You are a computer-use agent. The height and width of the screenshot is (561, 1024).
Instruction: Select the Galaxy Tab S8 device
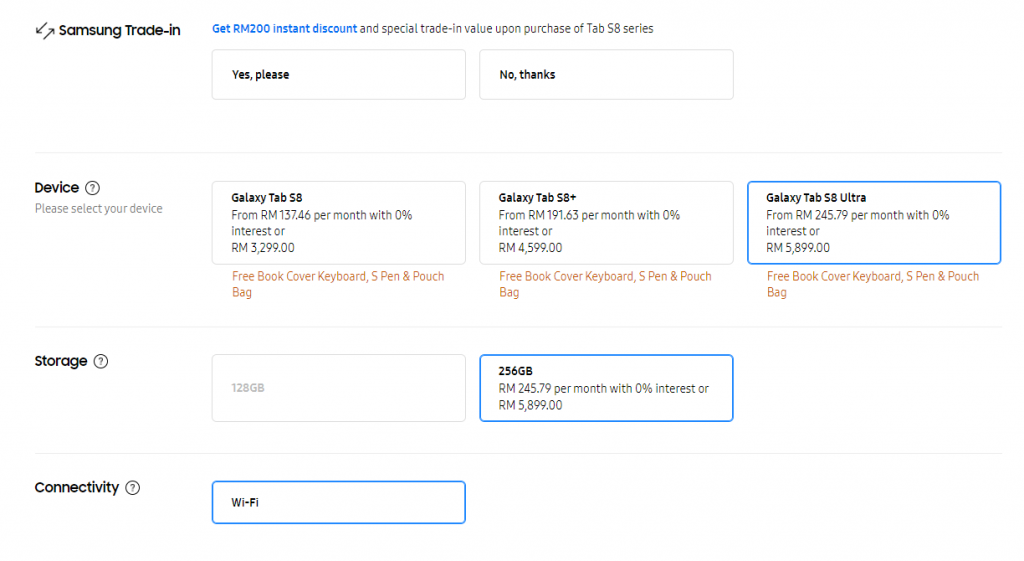pyautogui.click(x=338, y=222)
